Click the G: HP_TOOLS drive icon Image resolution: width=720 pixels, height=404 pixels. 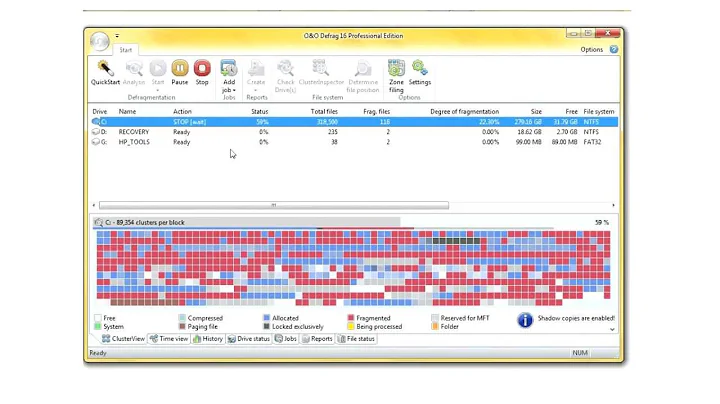tap(96, 142)
